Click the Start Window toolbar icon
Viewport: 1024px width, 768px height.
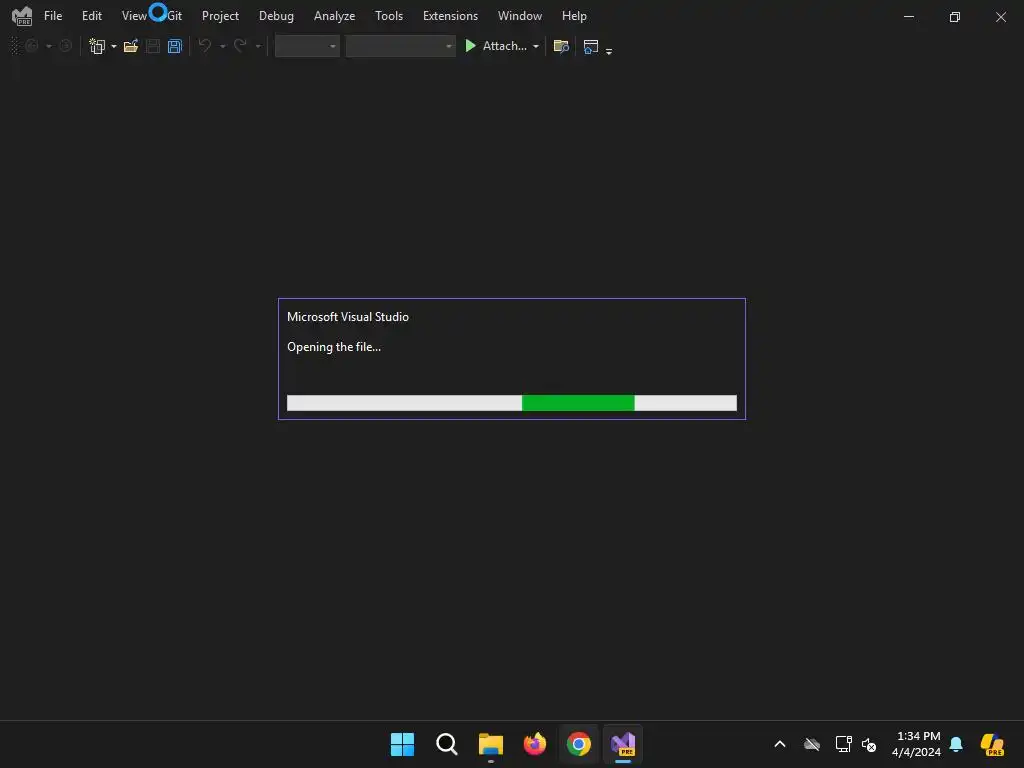click(590, 46)
